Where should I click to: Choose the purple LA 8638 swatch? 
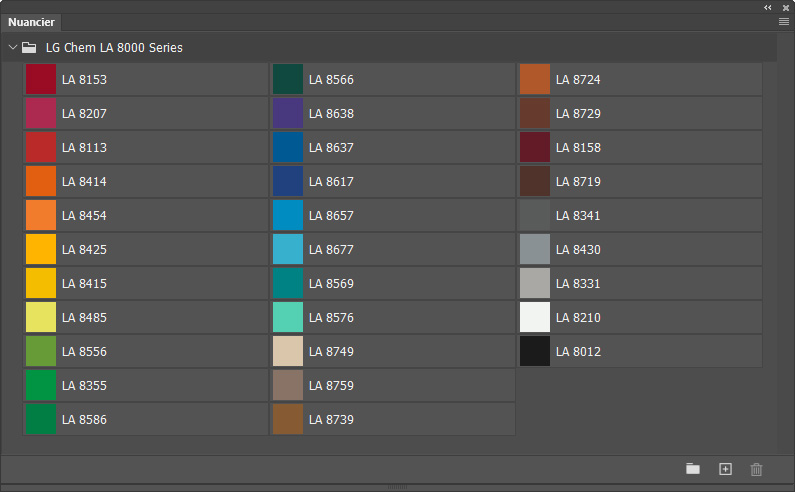288,113
